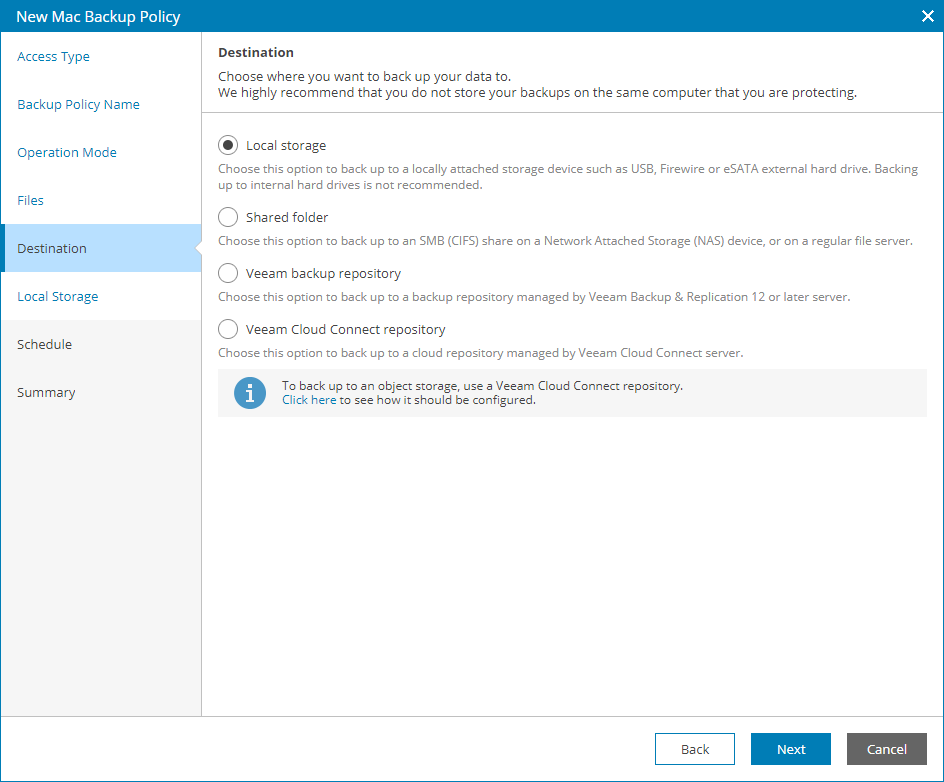
Task: Close the New Mac Backup Policy dialog
Action: tap(927, 16)
